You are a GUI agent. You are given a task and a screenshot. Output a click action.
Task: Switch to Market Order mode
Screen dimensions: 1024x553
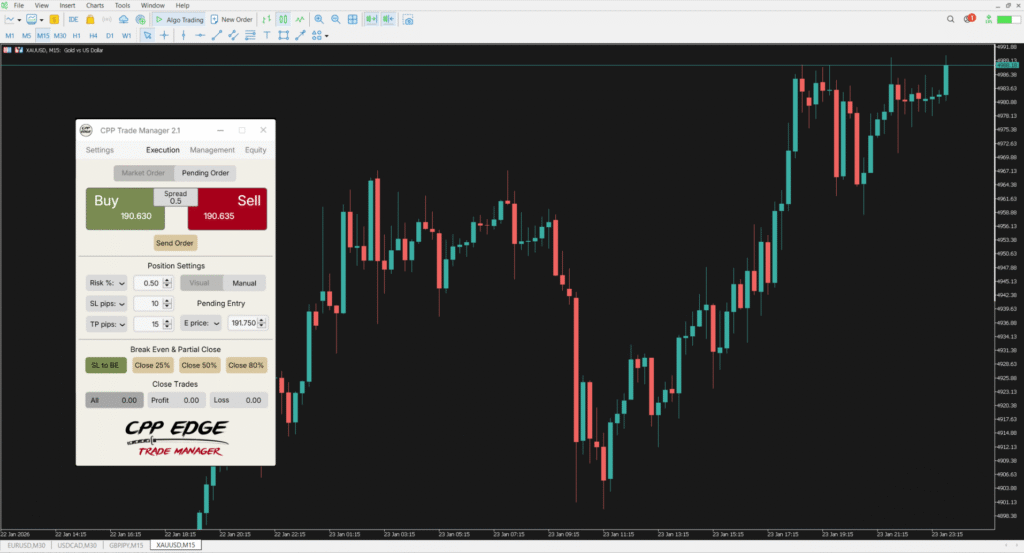[144, 173]
